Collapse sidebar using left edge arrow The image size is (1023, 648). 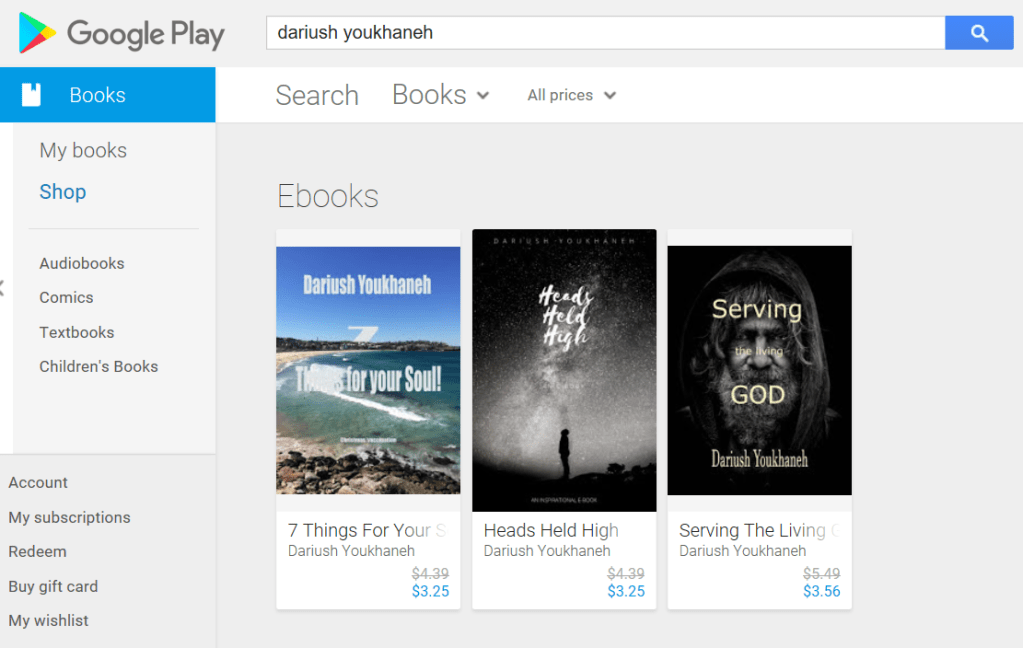pos(3,289)
